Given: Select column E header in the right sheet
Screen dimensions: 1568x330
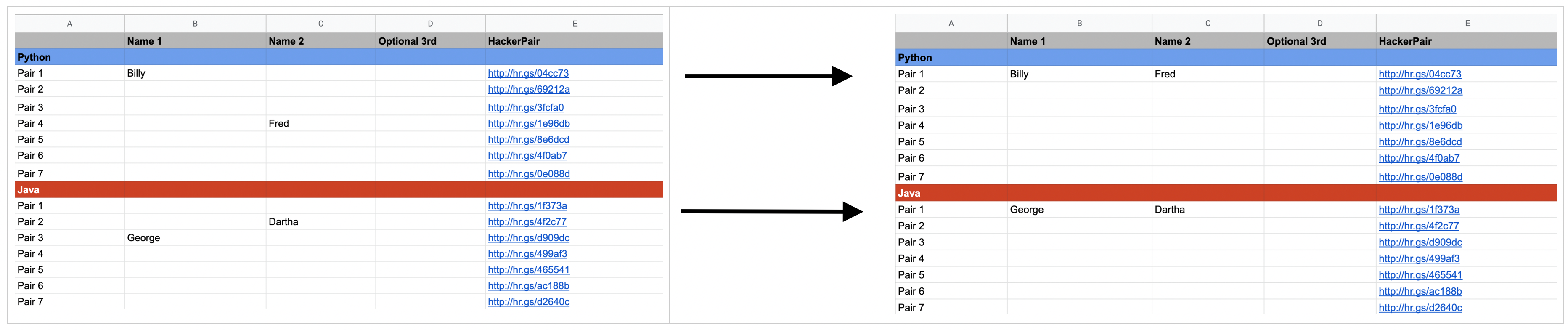Looking at the screenshot, I should coord(1467,23).
